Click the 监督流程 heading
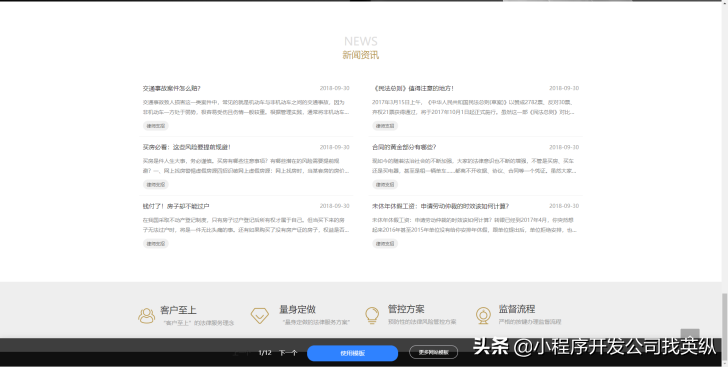 (517, 309)
